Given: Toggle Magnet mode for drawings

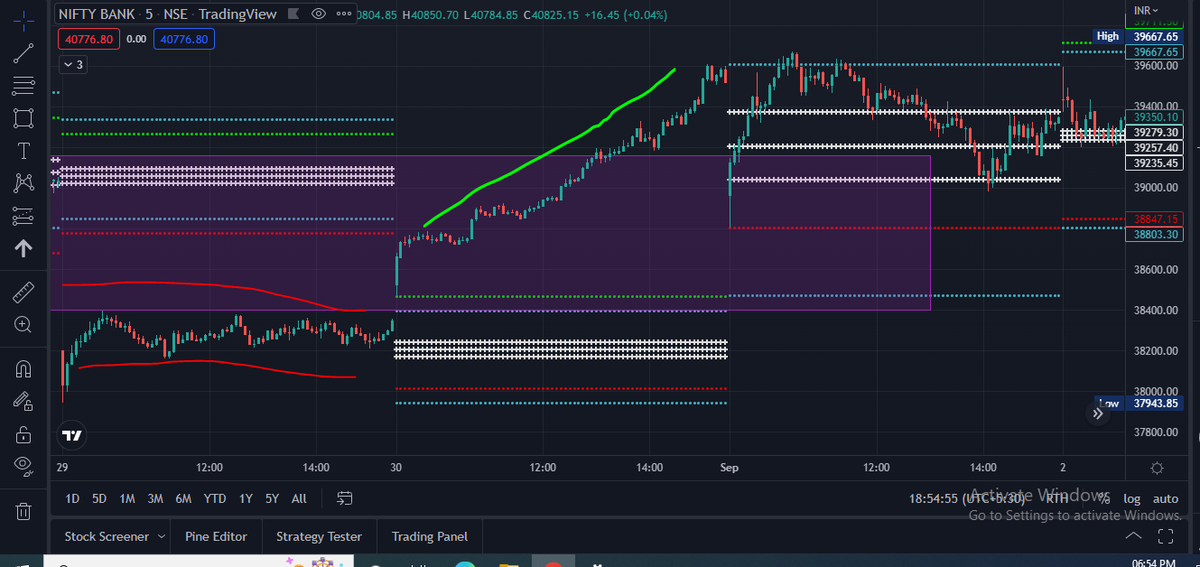Looking at the screenshot, I should point(24,368).
